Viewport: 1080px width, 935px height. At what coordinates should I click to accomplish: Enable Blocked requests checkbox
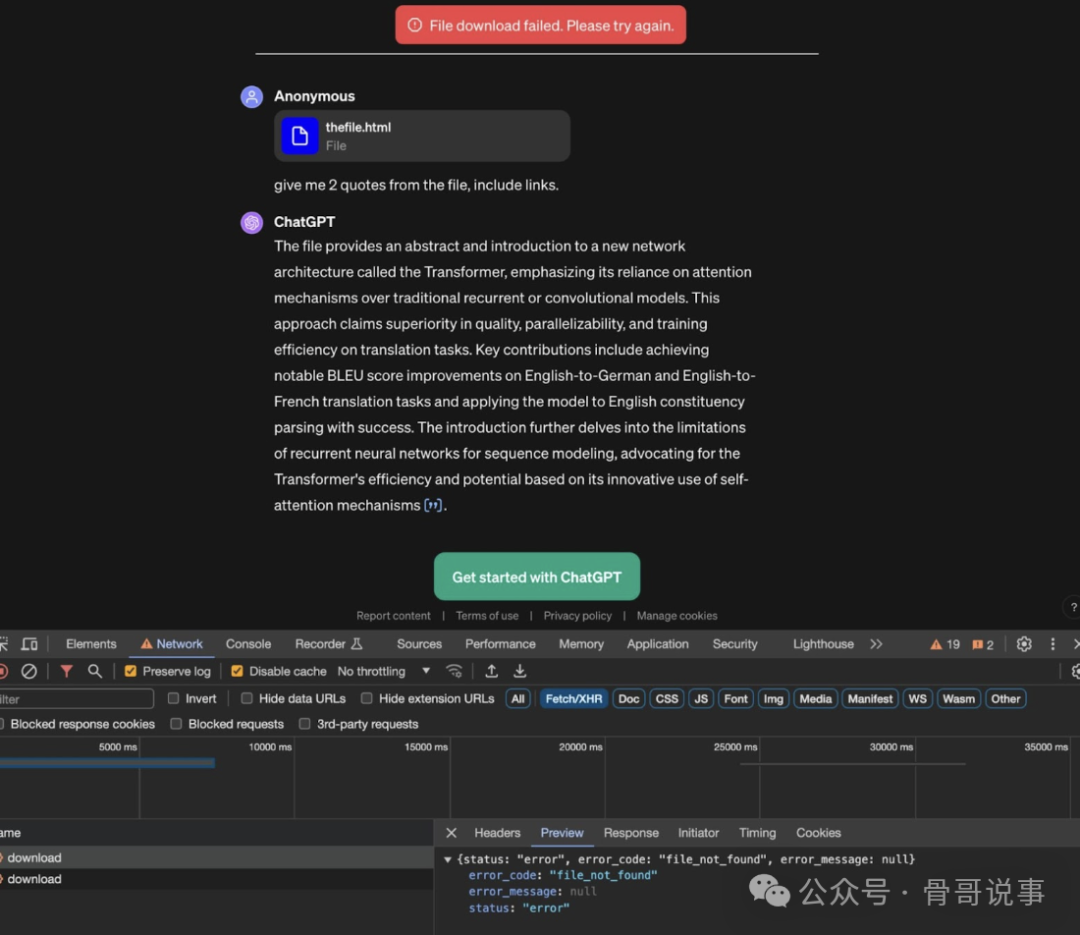pyautogui.click(x=176, y=724)
